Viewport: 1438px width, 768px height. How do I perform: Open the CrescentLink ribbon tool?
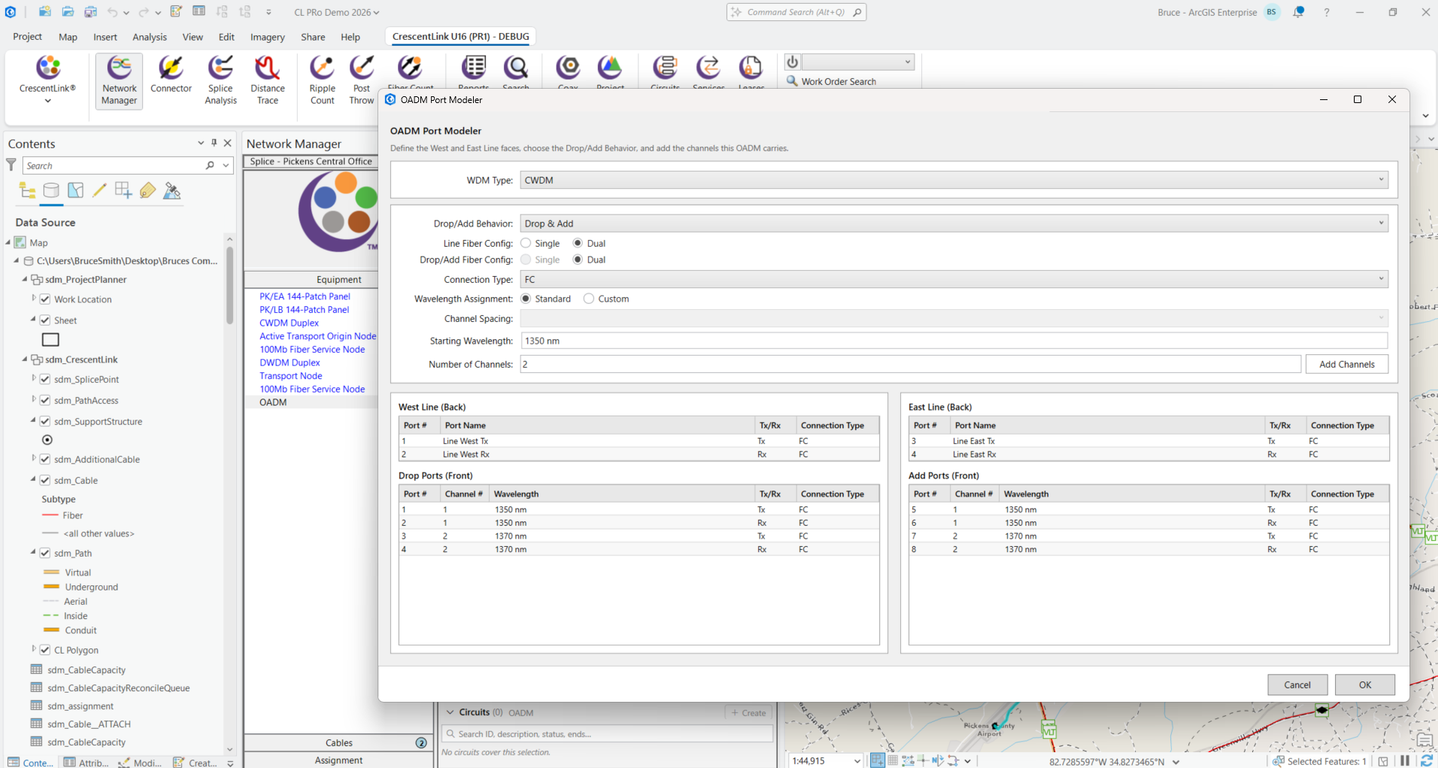(48, 78)
